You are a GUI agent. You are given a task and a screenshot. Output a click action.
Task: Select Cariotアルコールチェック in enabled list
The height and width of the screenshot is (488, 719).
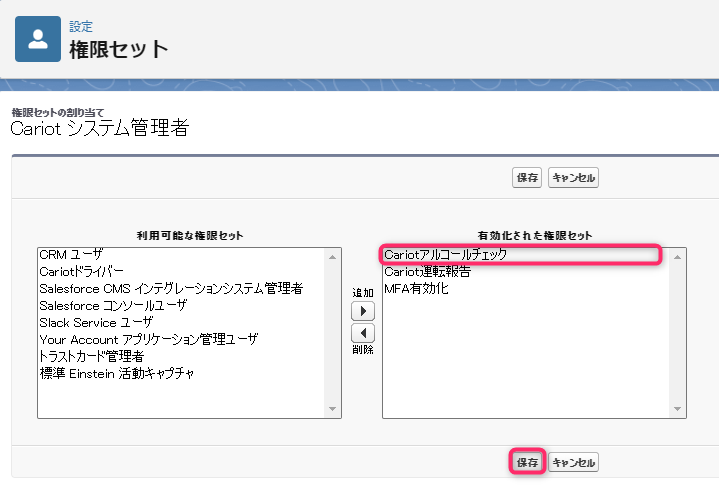pyautogui.click(x=526, y=255)
